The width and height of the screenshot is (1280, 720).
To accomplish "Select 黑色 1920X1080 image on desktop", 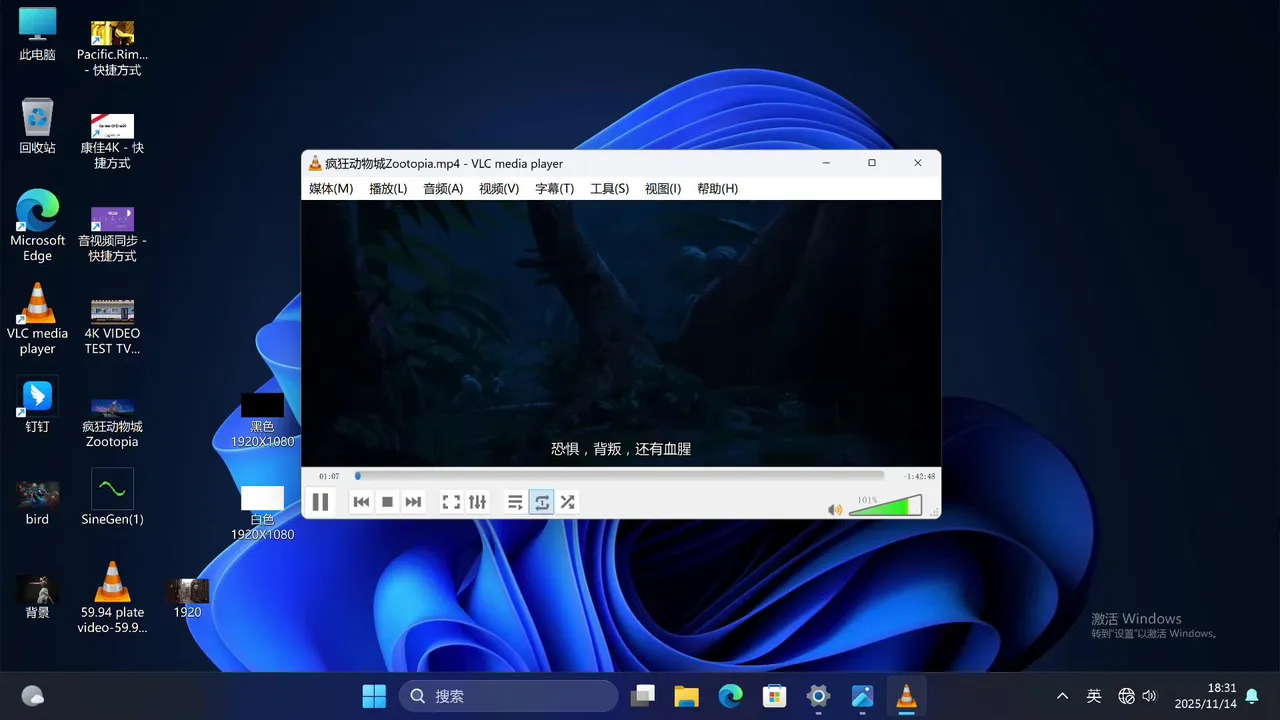I will pos(262,420).
